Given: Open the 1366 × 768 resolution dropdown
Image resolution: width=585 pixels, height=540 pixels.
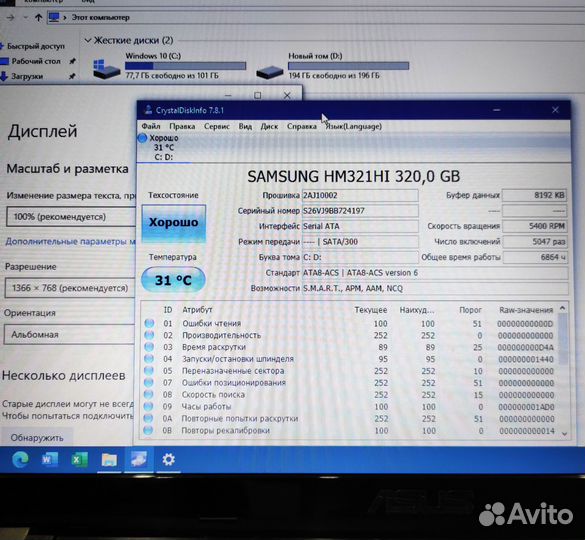Looking at the screenshot, I should point(70,288).
